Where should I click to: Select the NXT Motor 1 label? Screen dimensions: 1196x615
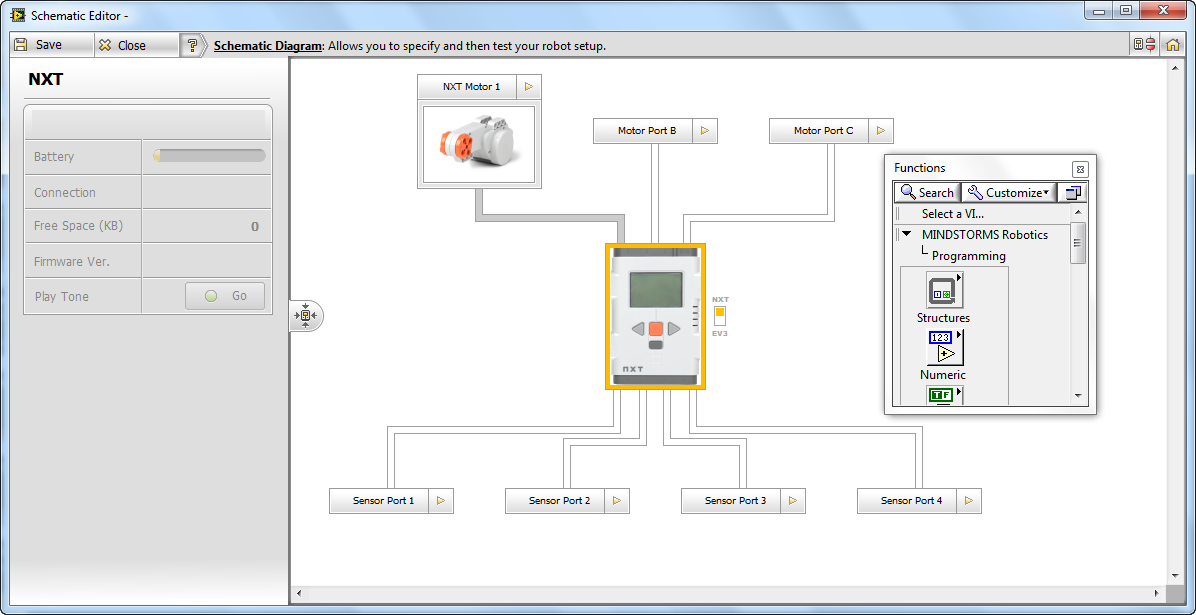(x=467, y=86)
